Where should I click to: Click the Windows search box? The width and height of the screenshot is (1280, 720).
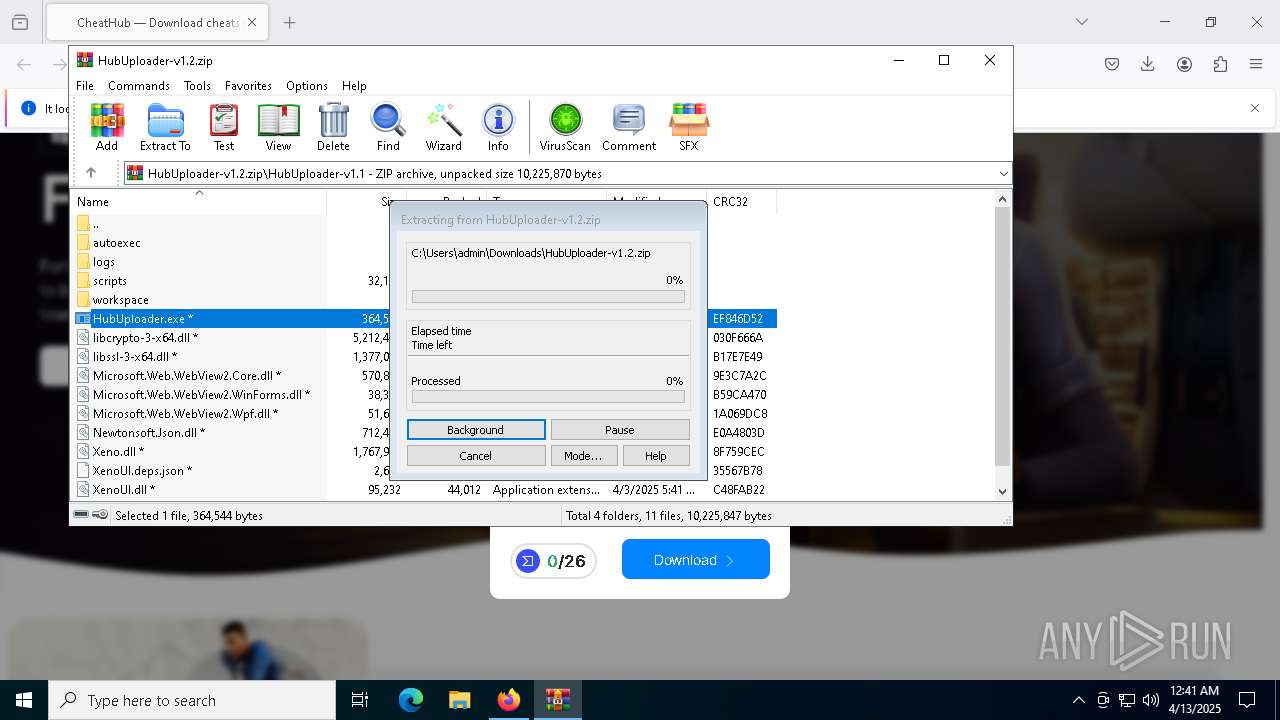click(192, 700)
